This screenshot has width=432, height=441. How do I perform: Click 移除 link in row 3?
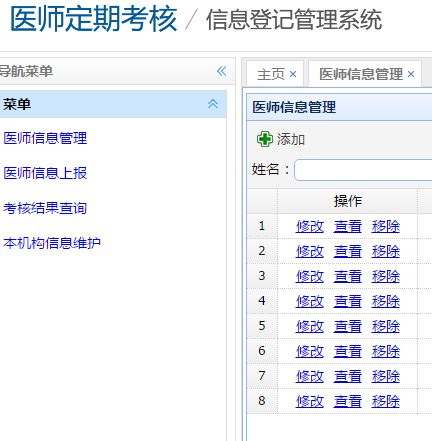click(386, 276)
